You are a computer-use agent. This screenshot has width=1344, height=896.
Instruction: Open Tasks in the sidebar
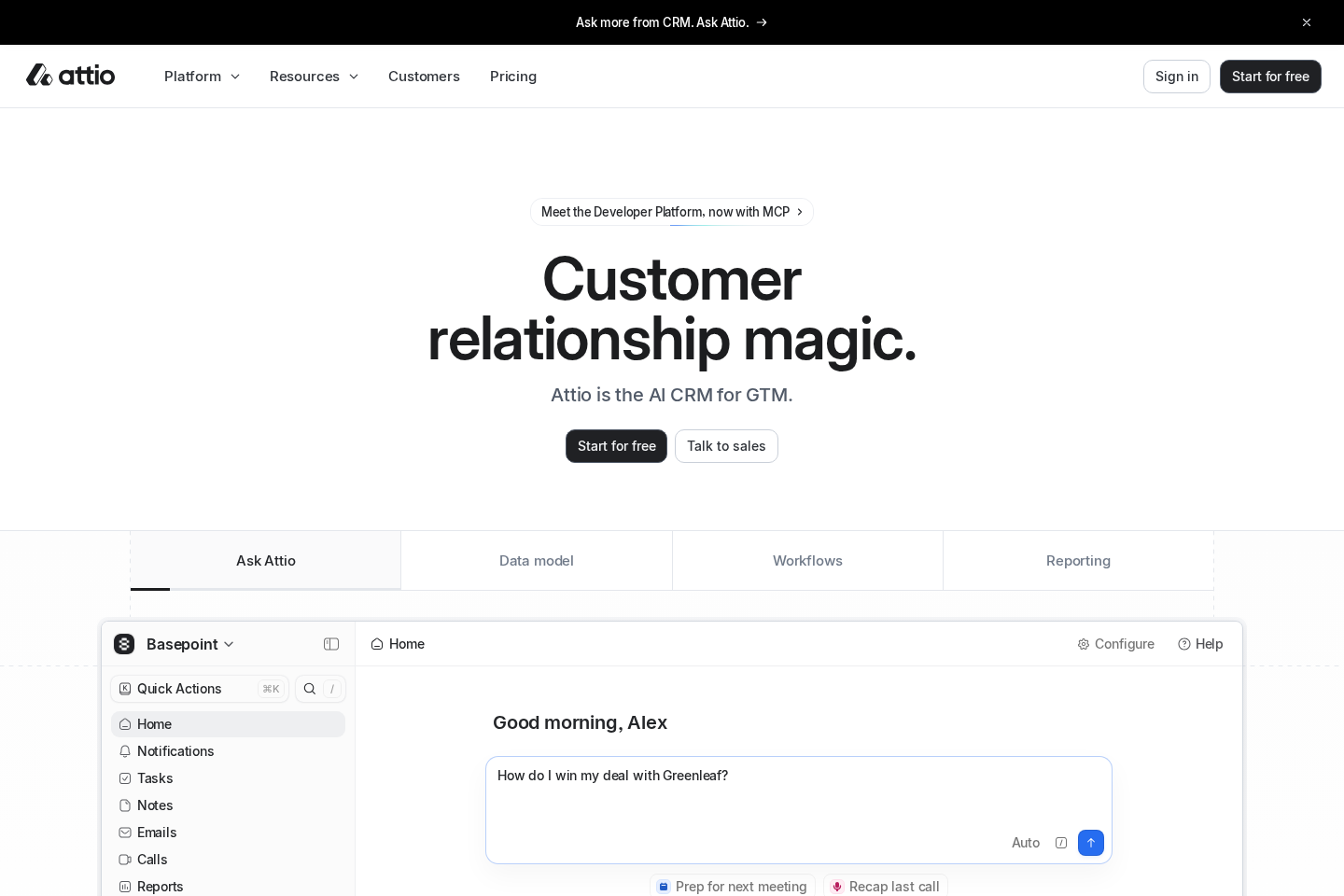pos(228,778)
